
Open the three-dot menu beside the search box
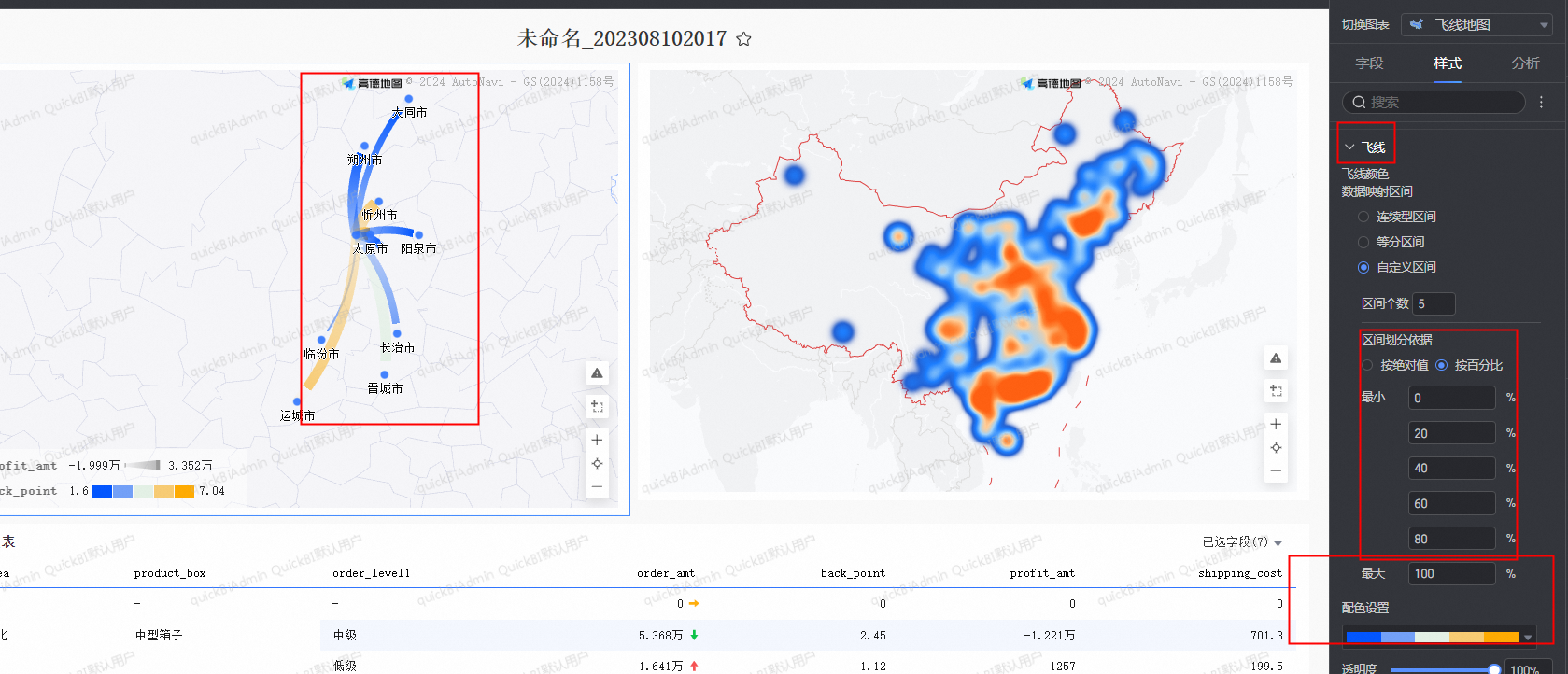click(1541, 103)
